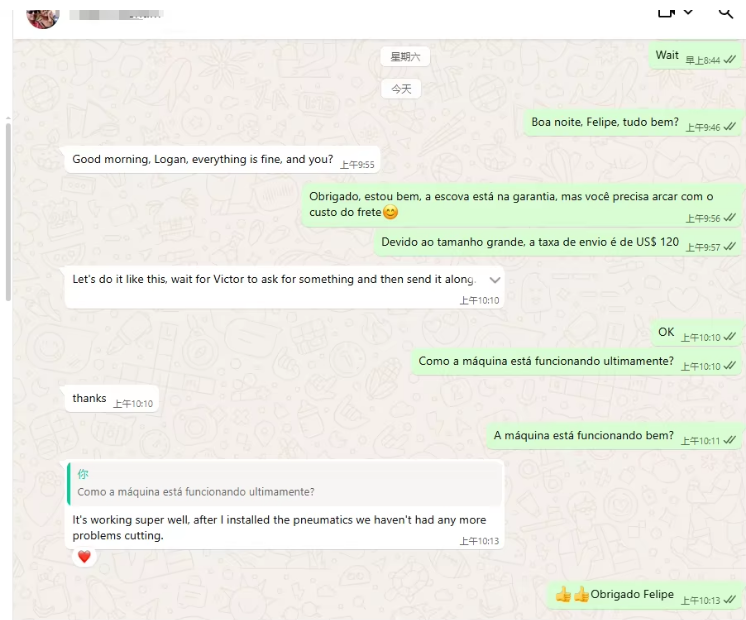Click smiley emoji in 'custo do frete' message
This screenshot has width=746, height=620.
(x=391, y=212)
